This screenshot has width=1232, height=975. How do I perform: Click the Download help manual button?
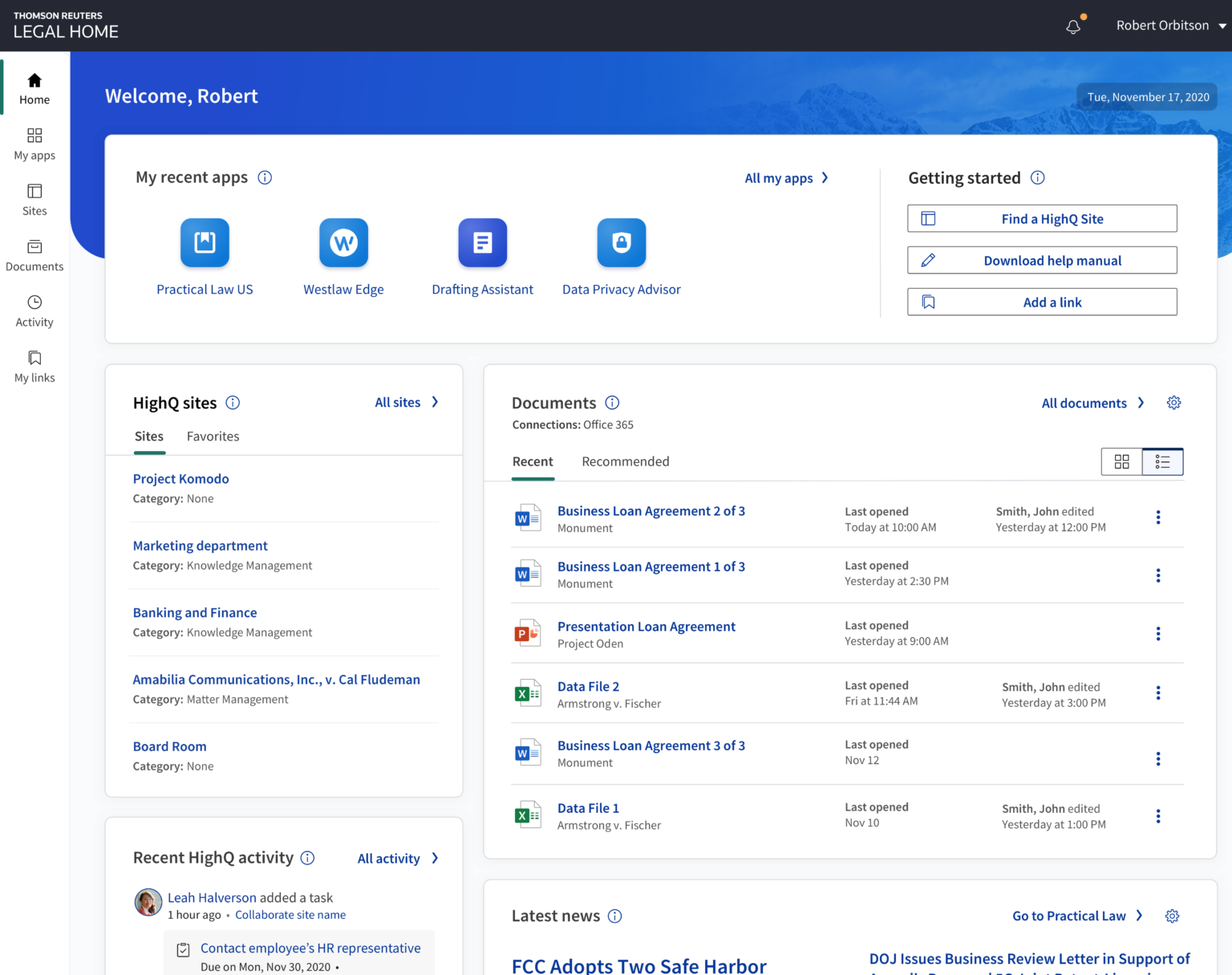coord(1042,261)
